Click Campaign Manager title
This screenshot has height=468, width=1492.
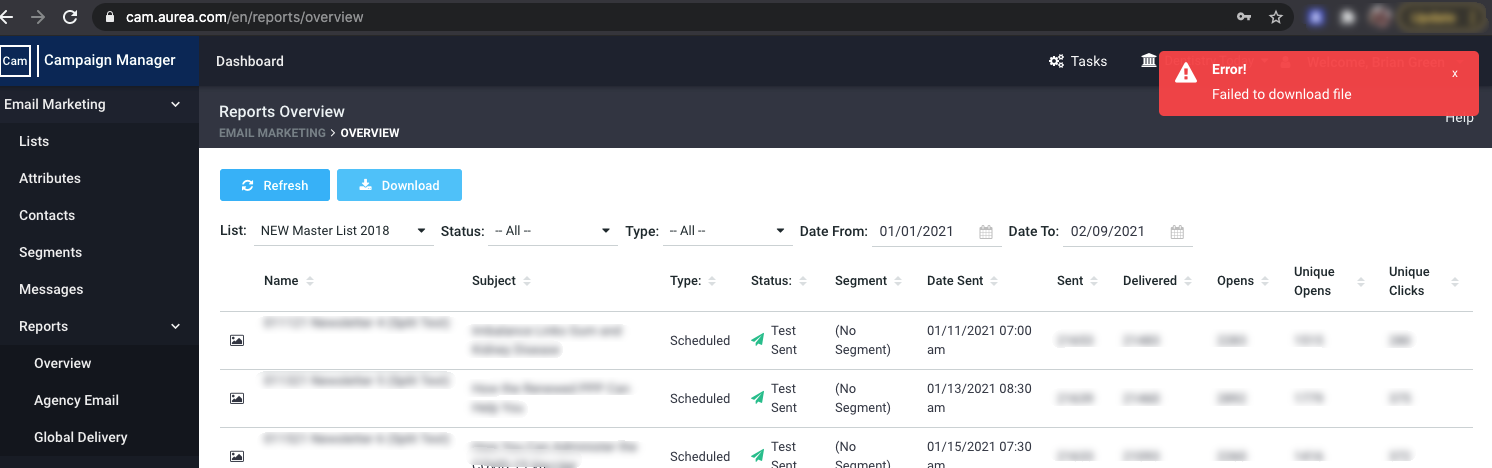tap(110, 60)
